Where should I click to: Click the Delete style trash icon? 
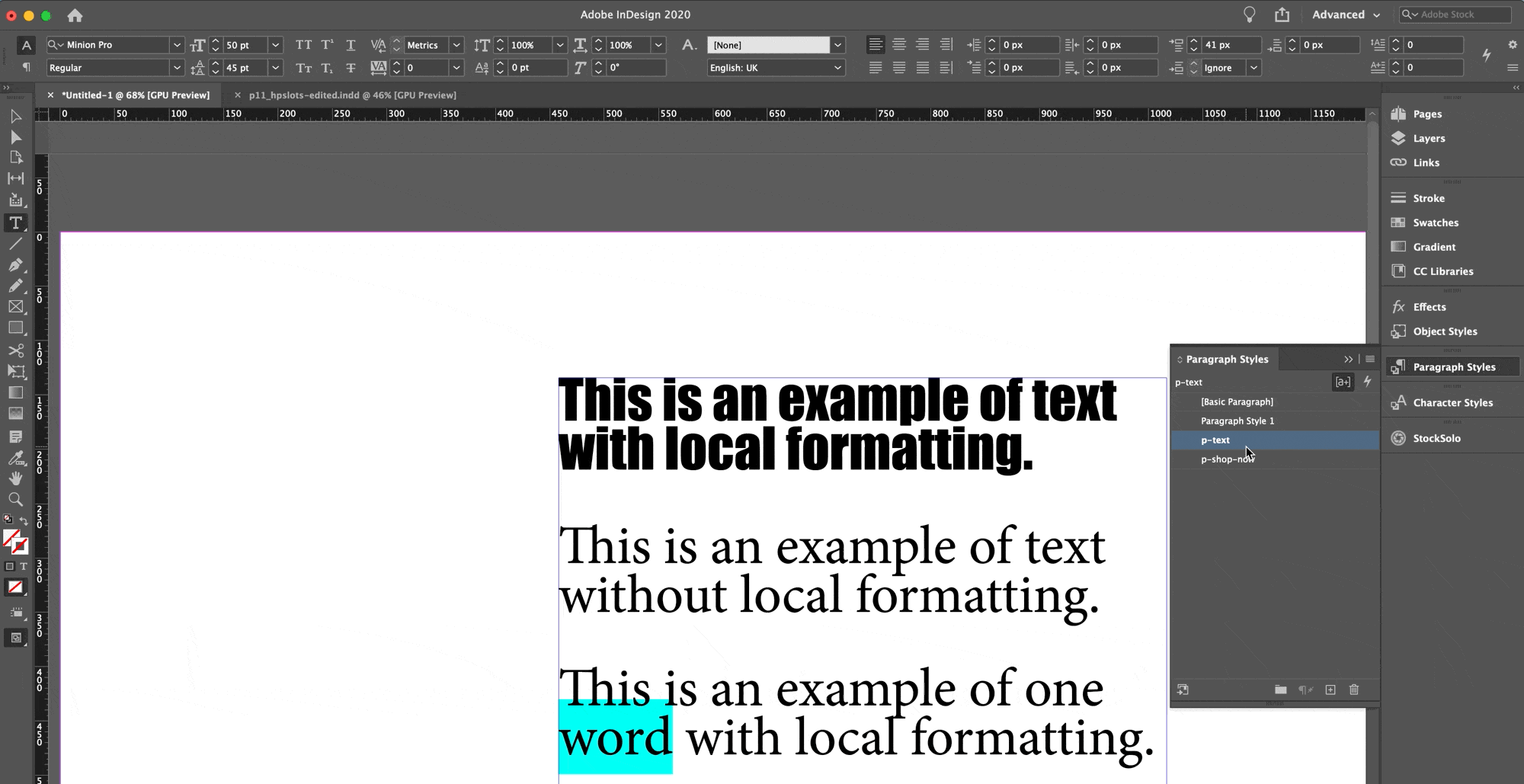click(x=1354, y=690)
